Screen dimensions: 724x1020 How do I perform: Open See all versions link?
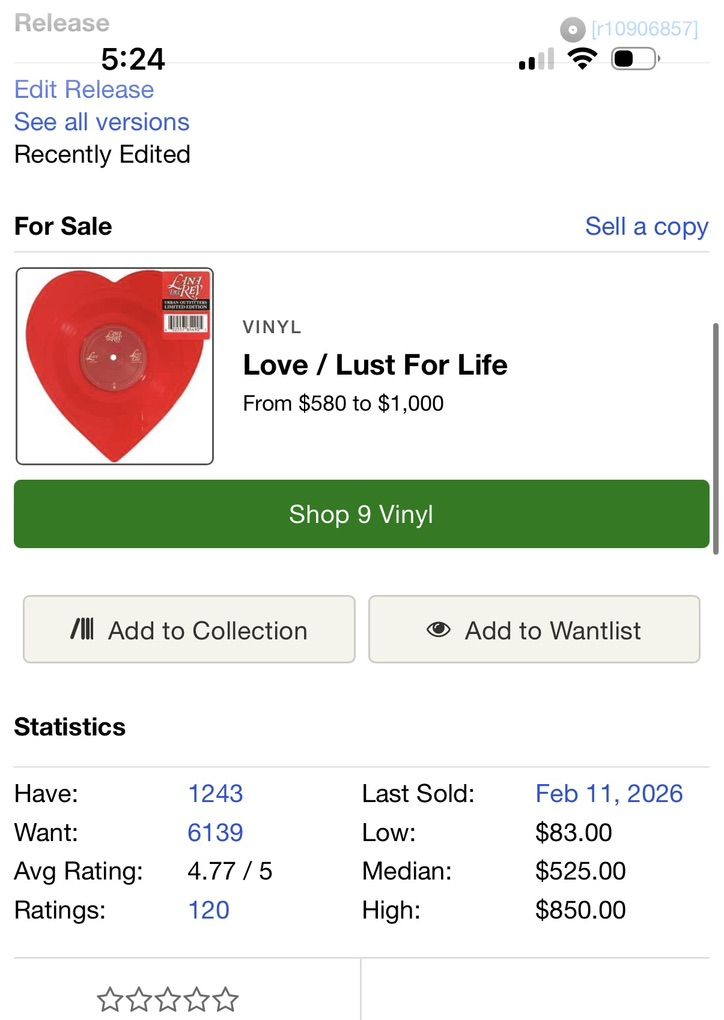pos(101,122)
